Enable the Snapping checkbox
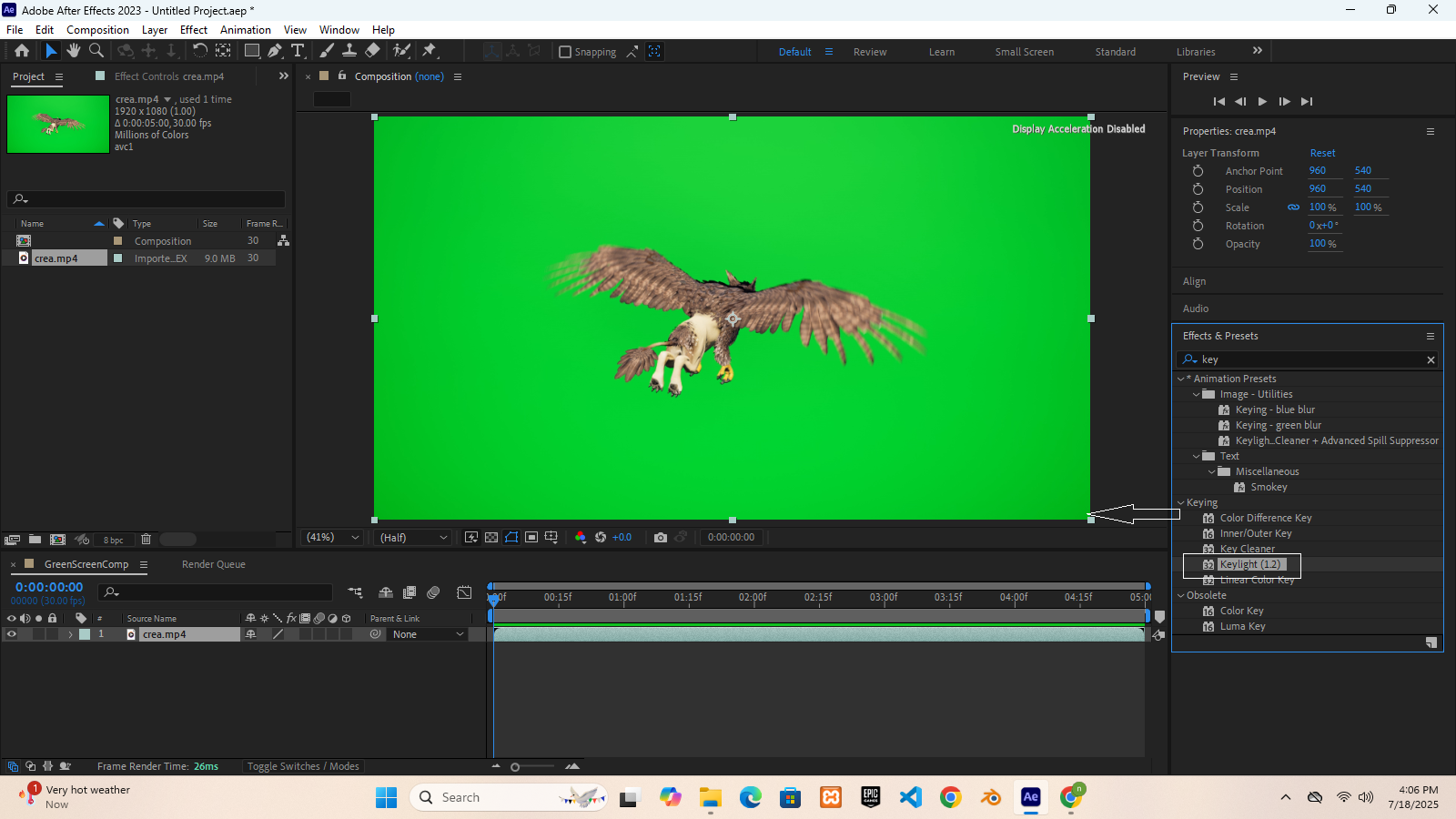Screen dimensions: 1456x819 pos(565,52)
